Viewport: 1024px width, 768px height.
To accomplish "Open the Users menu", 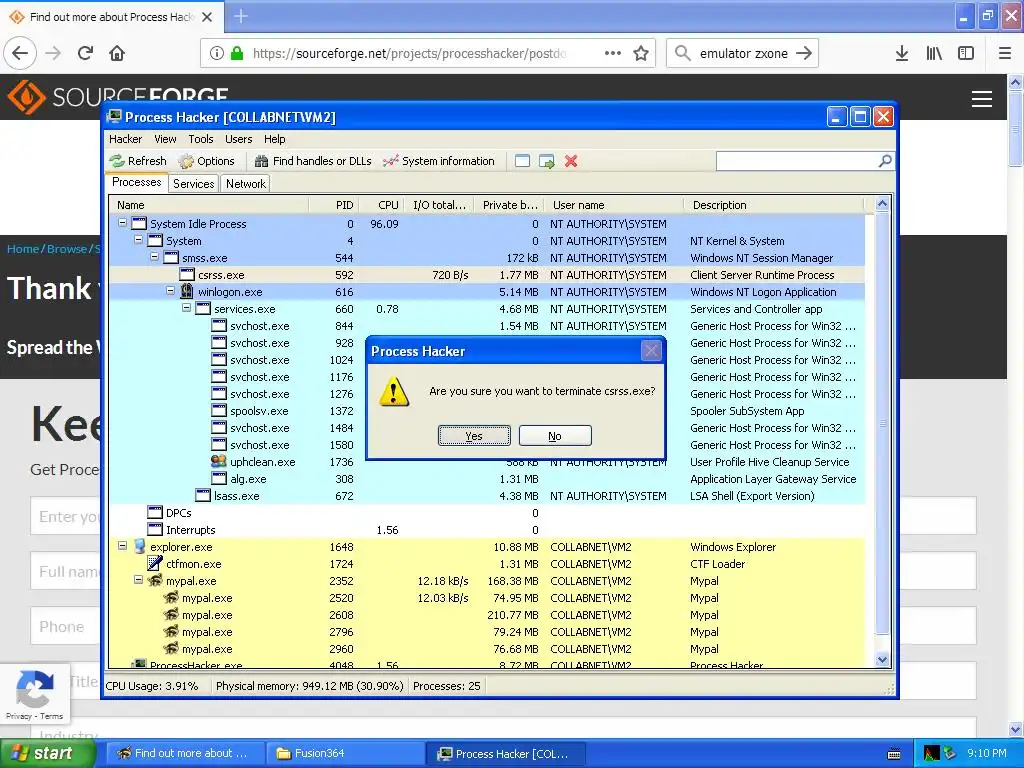I will [x=238, y=139].
